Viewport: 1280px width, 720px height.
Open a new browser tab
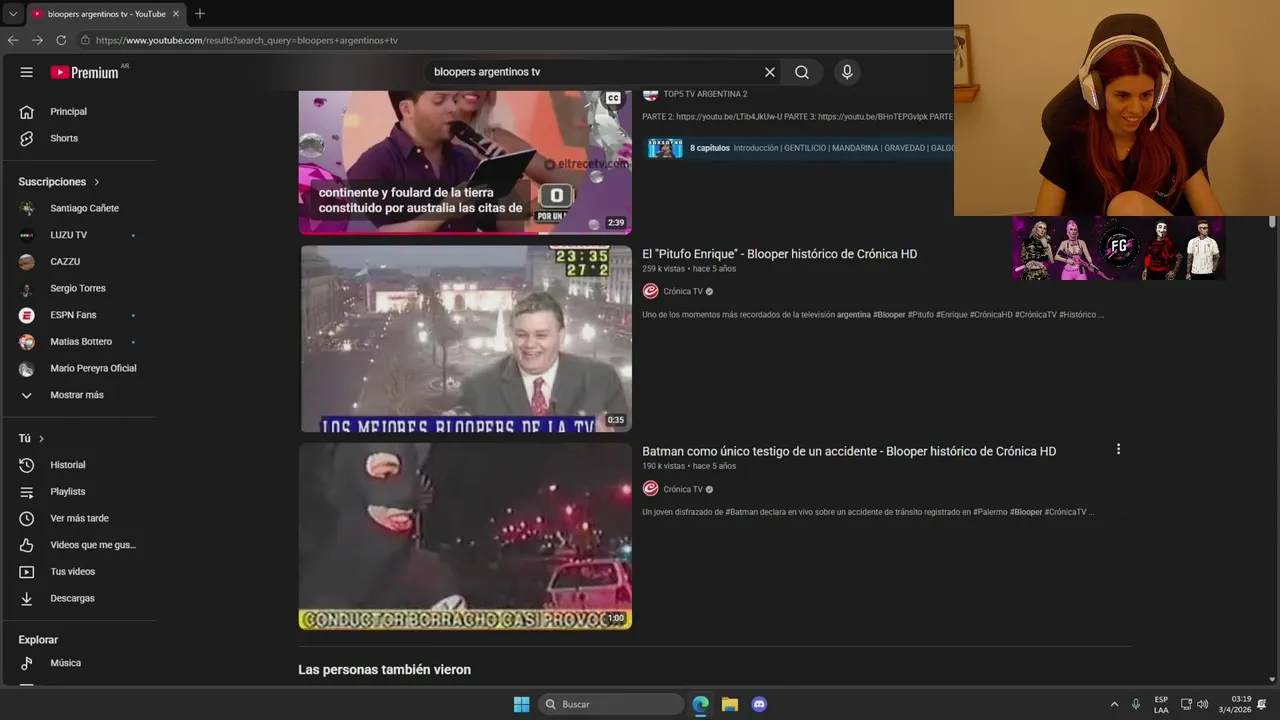(x=200, y=14)
